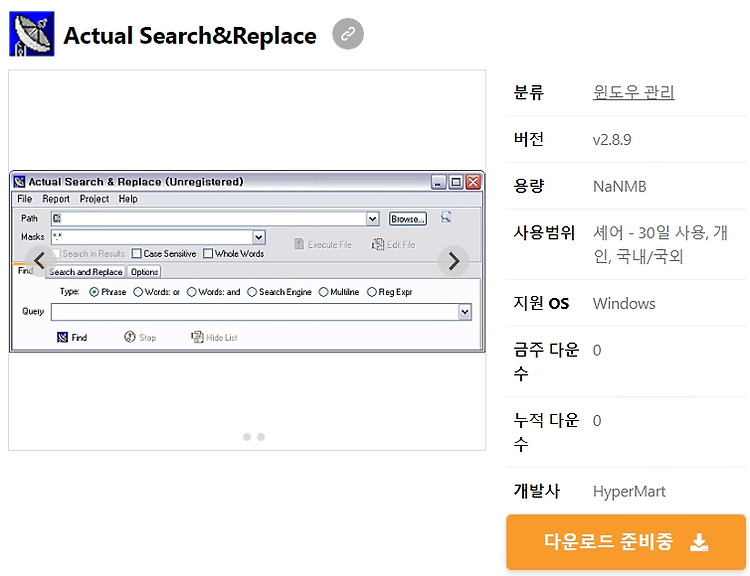Switch to the Options tab

coord(144,272)
